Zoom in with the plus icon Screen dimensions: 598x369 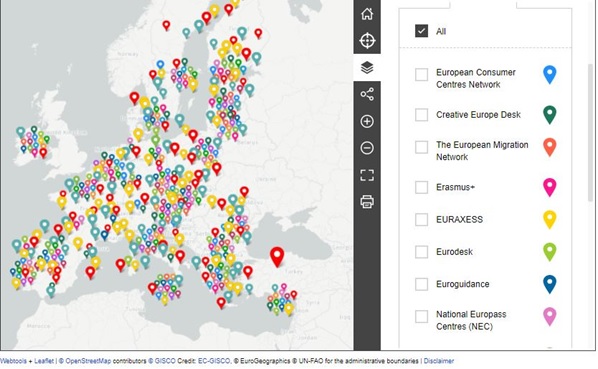click(x=367, y=121)
